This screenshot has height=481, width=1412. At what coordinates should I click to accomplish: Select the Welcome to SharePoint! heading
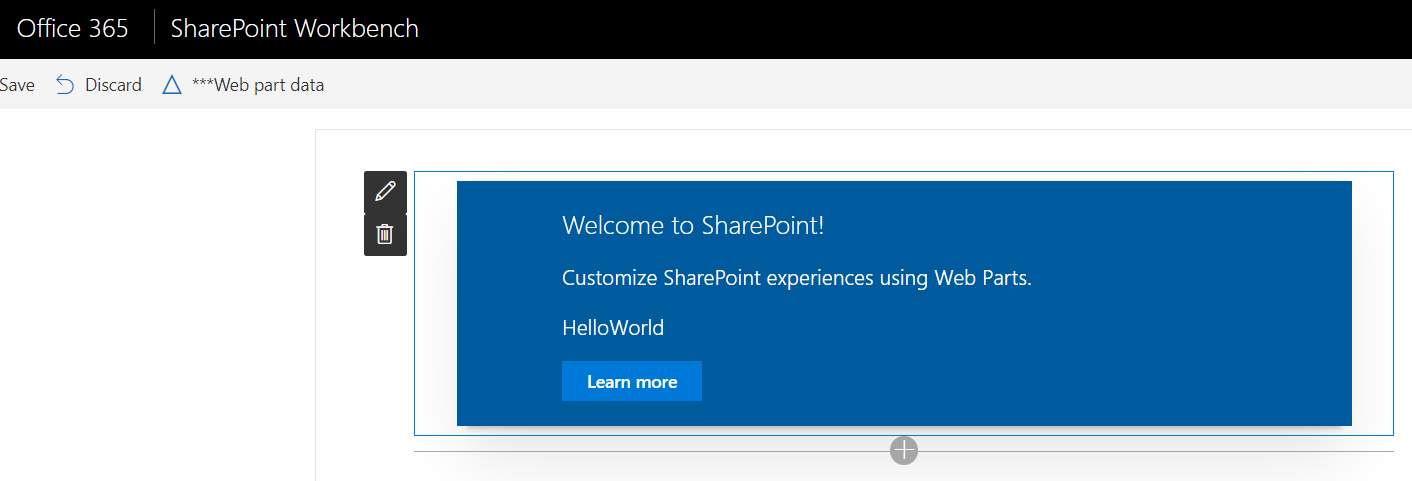tap(693, 225)
